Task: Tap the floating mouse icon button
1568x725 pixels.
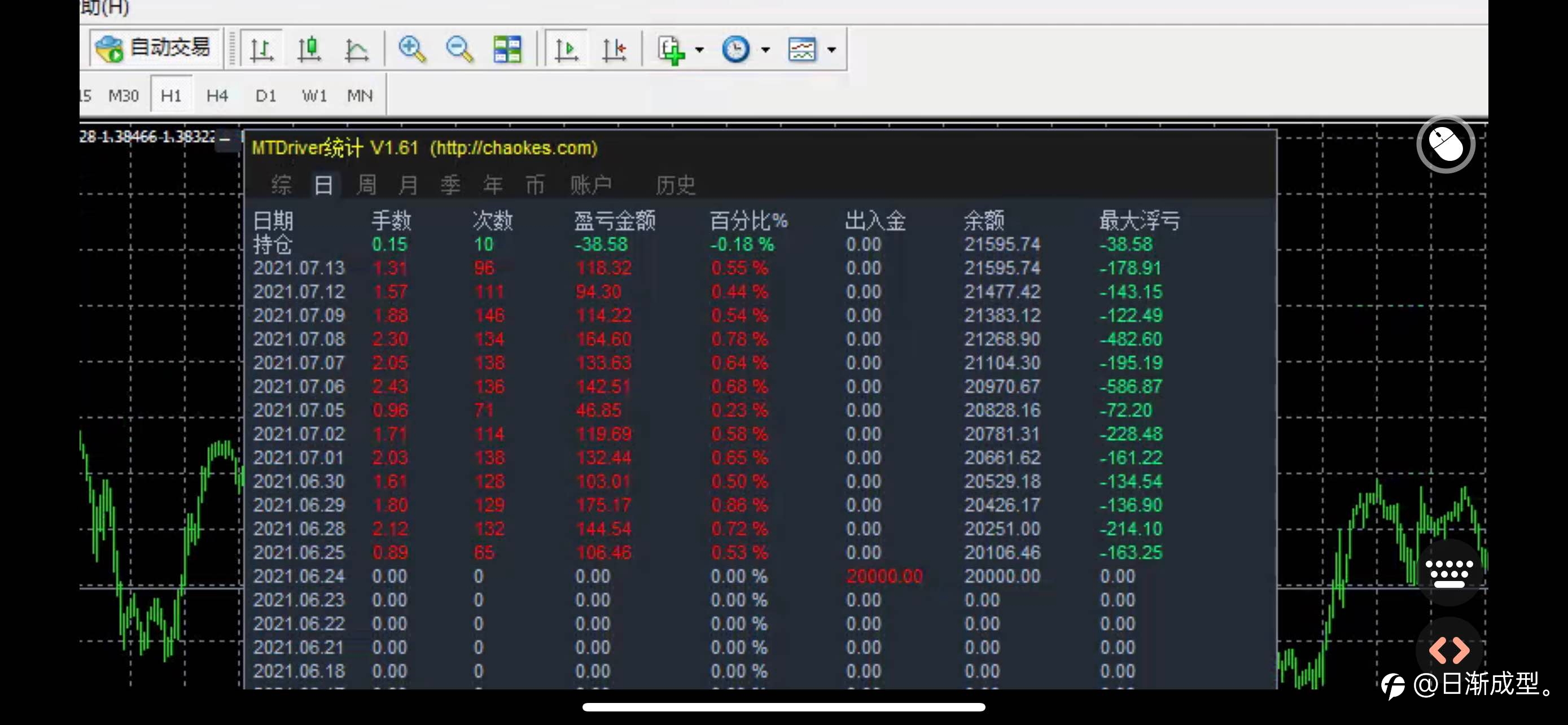Action: coord(1446,145)
